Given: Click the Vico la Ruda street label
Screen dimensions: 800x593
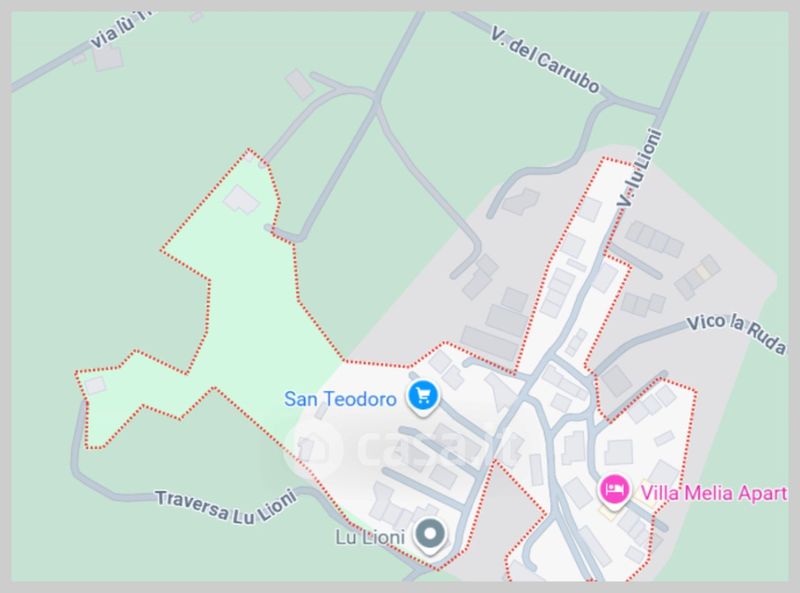Looking at the screenshot, I should [736, 334].
